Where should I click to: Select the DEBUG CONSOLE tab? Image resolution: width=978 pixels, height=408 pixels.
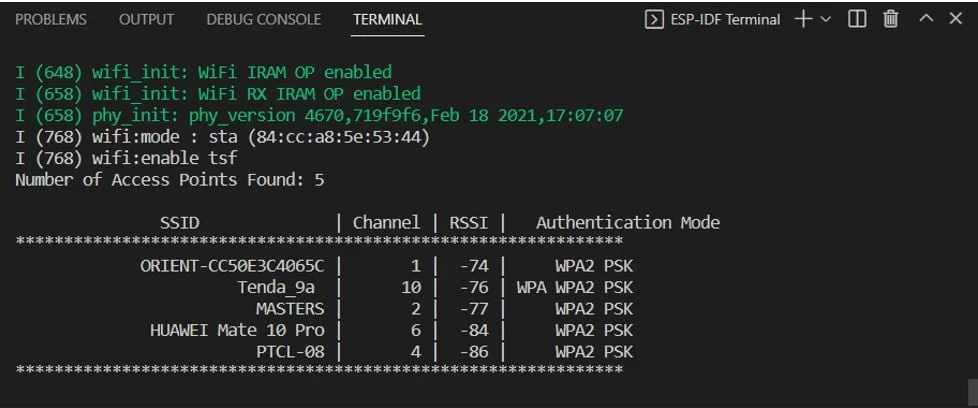pyautogui.click(x=263, y=19)
